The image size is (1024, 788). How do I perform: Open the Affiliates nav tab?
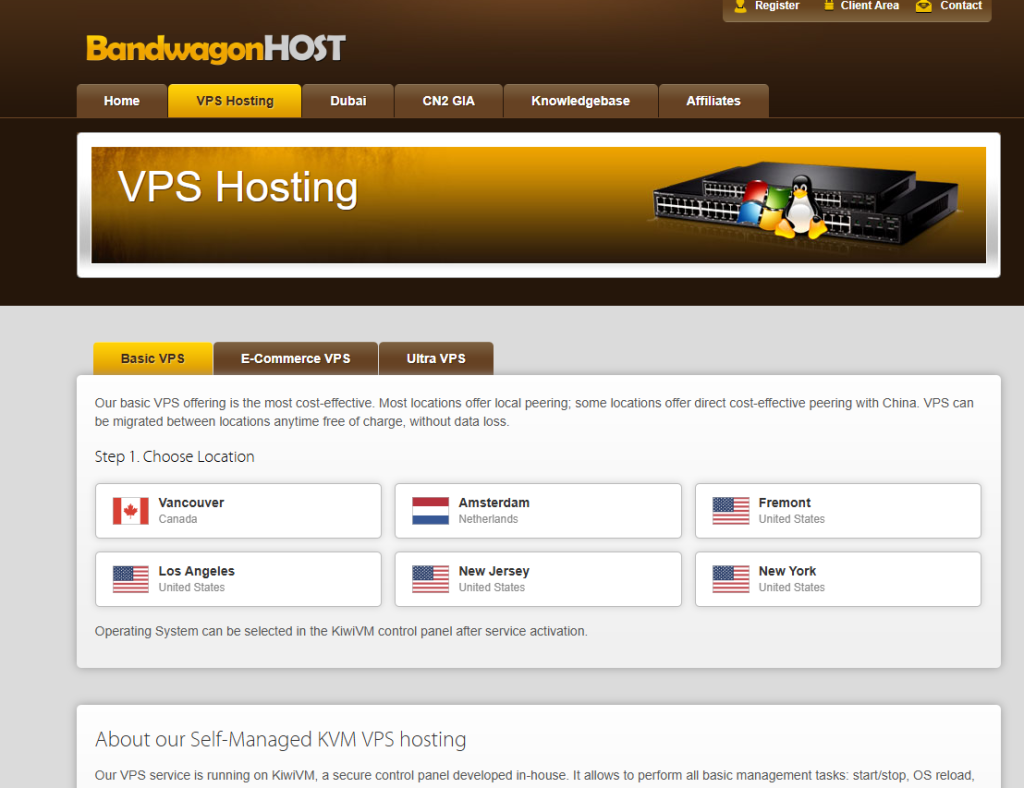tap(713, 101)
